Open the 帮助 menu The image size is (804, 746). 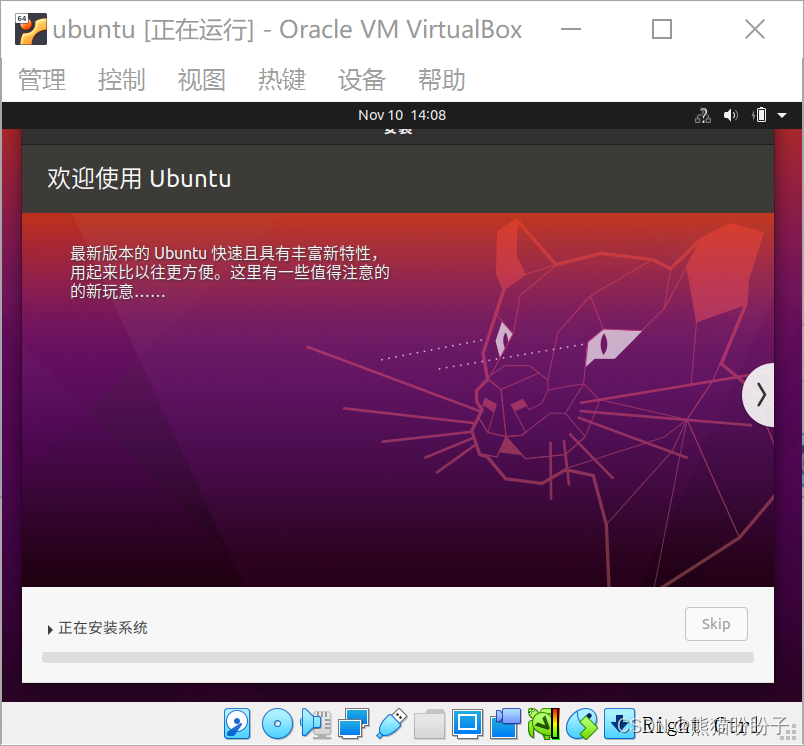coord(441,80)
